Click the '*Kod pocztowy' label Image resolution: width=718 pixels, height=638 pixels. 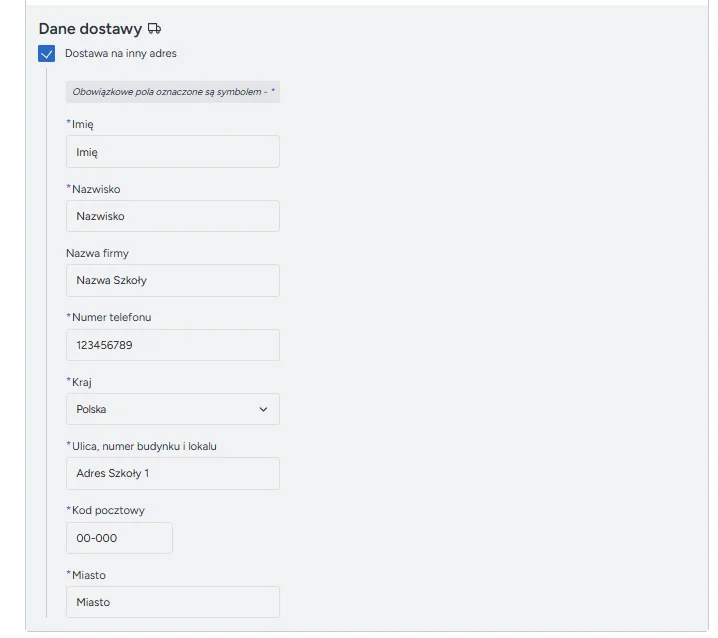tap(105, 510)
